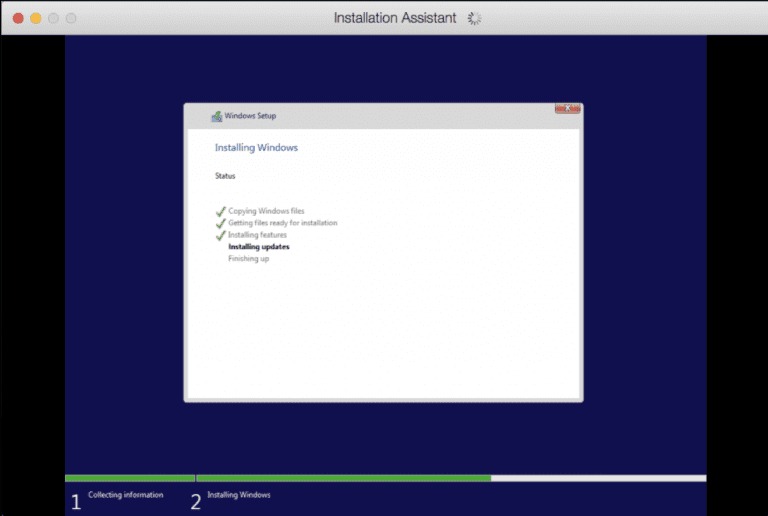Viewport: 768px width, 516px height.
Task: Select Getting files ready for installation text
Action: point(282,223)
